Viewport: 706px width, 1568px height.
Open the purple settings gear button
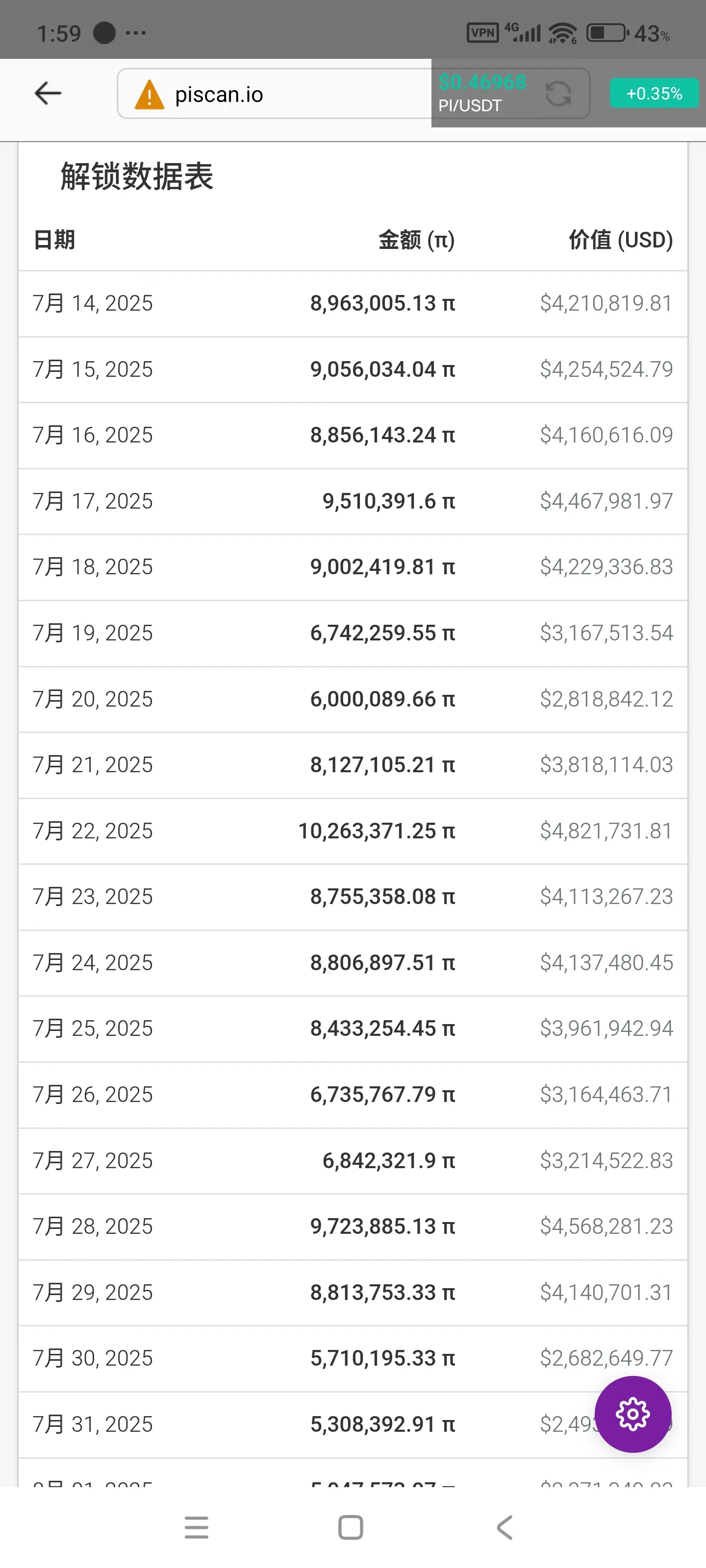click(633, 1413)
